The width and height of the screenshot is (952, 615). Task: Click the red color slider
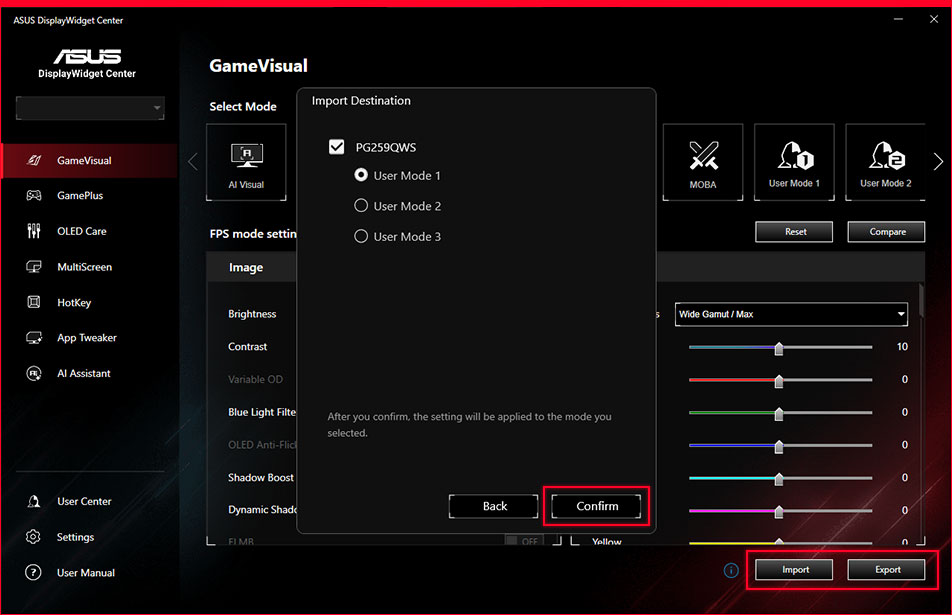tap(780, 380)
